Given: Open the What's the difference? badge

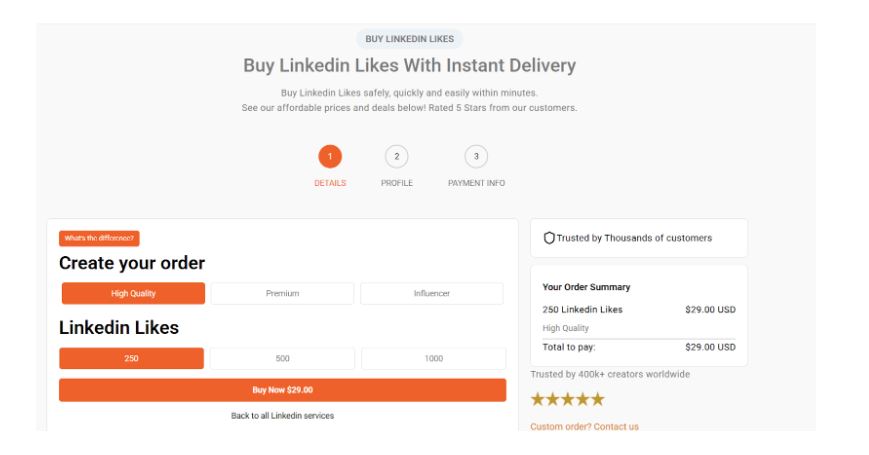Looking at the screenshot, I should pos(99,238).
